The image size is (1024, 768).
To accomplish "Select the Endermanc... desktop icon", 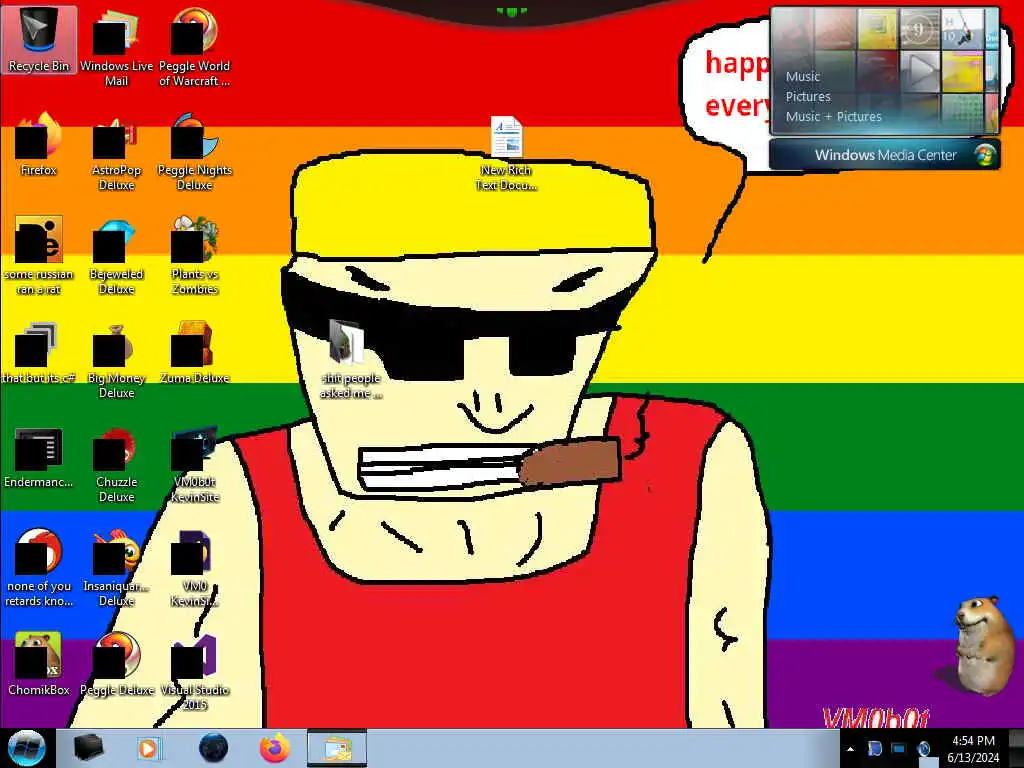I will coord(39,456).
